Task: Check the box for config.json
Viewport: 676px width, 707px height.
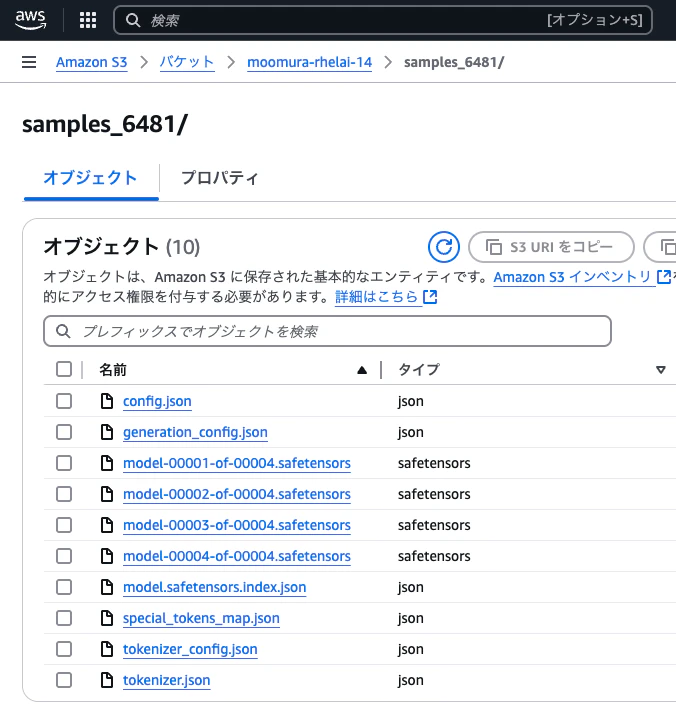Action: point(64,401)
